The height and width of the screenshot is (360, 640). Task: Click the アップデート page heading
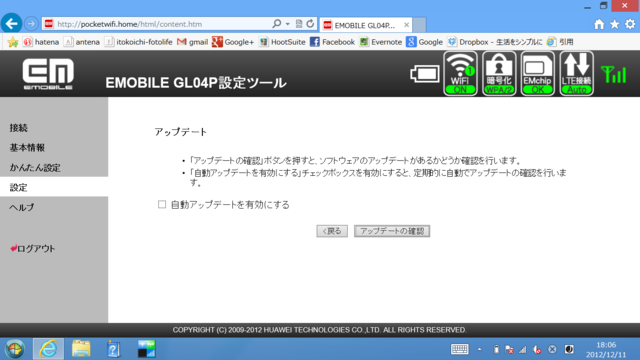[x=181, y=132]
